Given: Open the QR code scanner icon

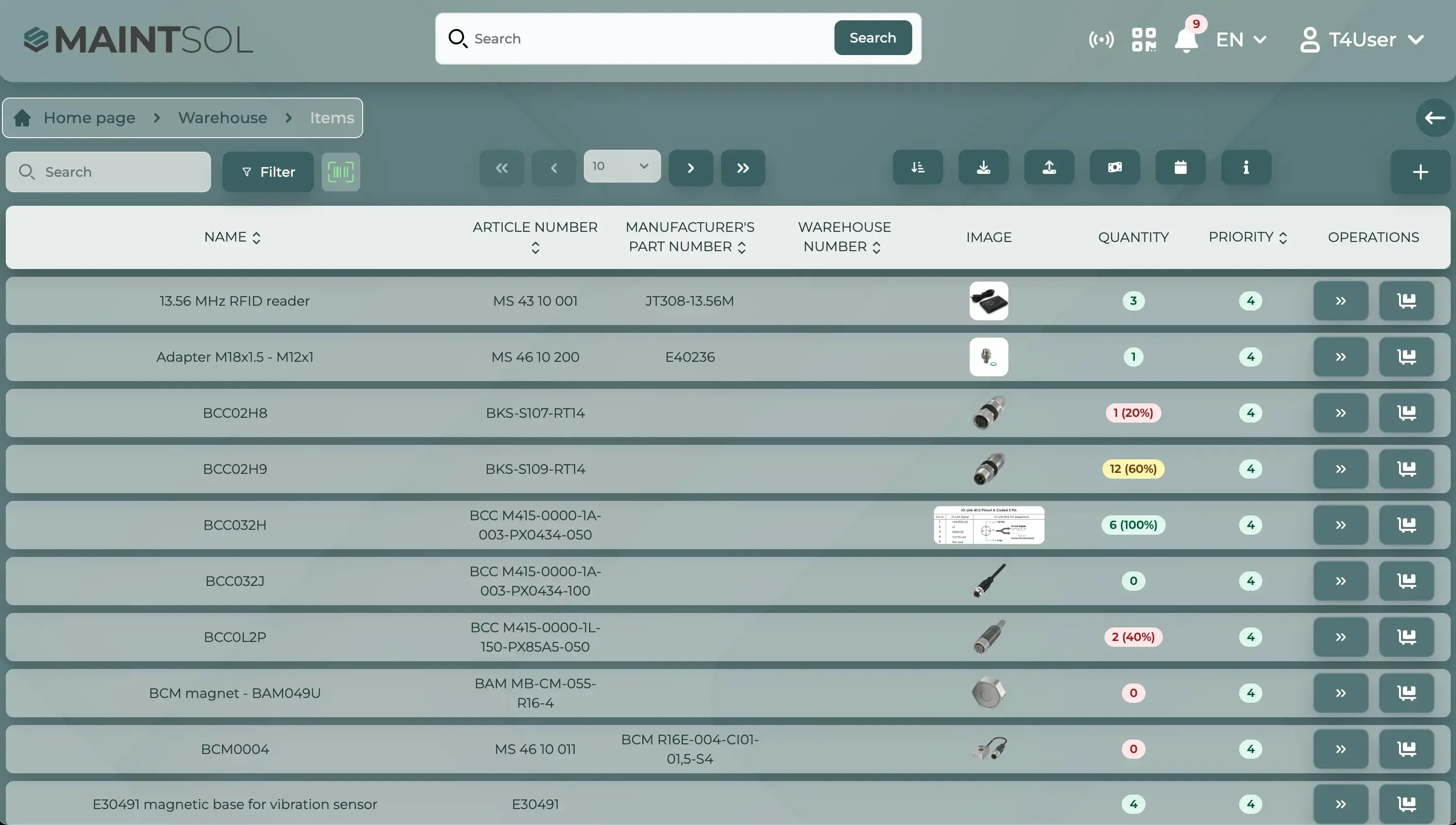Looking at the screenshot, I should (1144, 40).
